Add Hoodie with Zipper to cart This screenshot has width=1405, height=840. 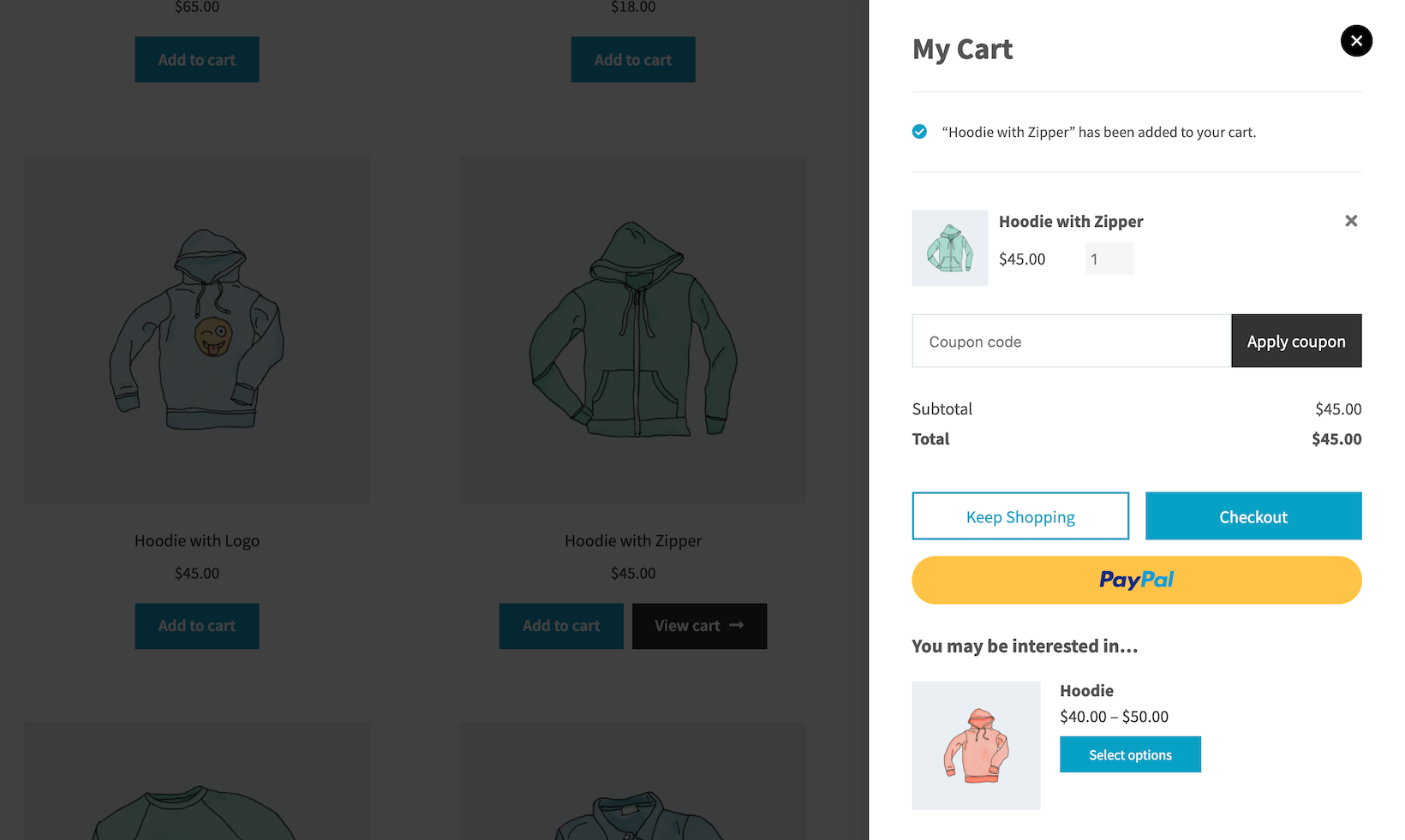pyautogui.click(x=560, y=626)
